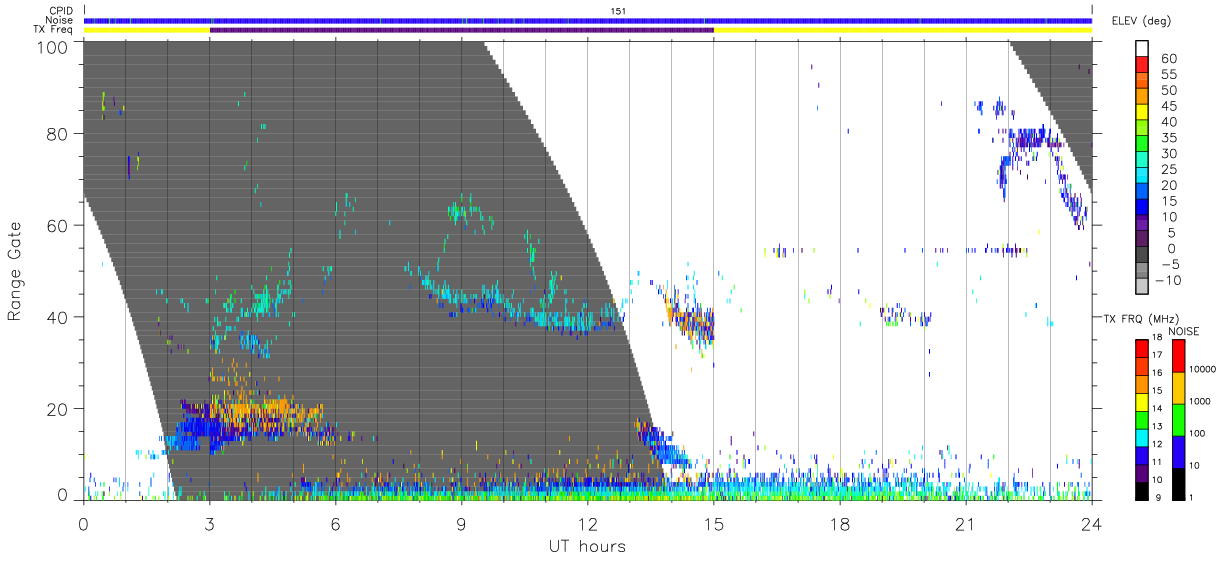This screenshot has height=567, width=1228.
Task: Click the 'UT hours' x-axis title
Action: point(587,546)
